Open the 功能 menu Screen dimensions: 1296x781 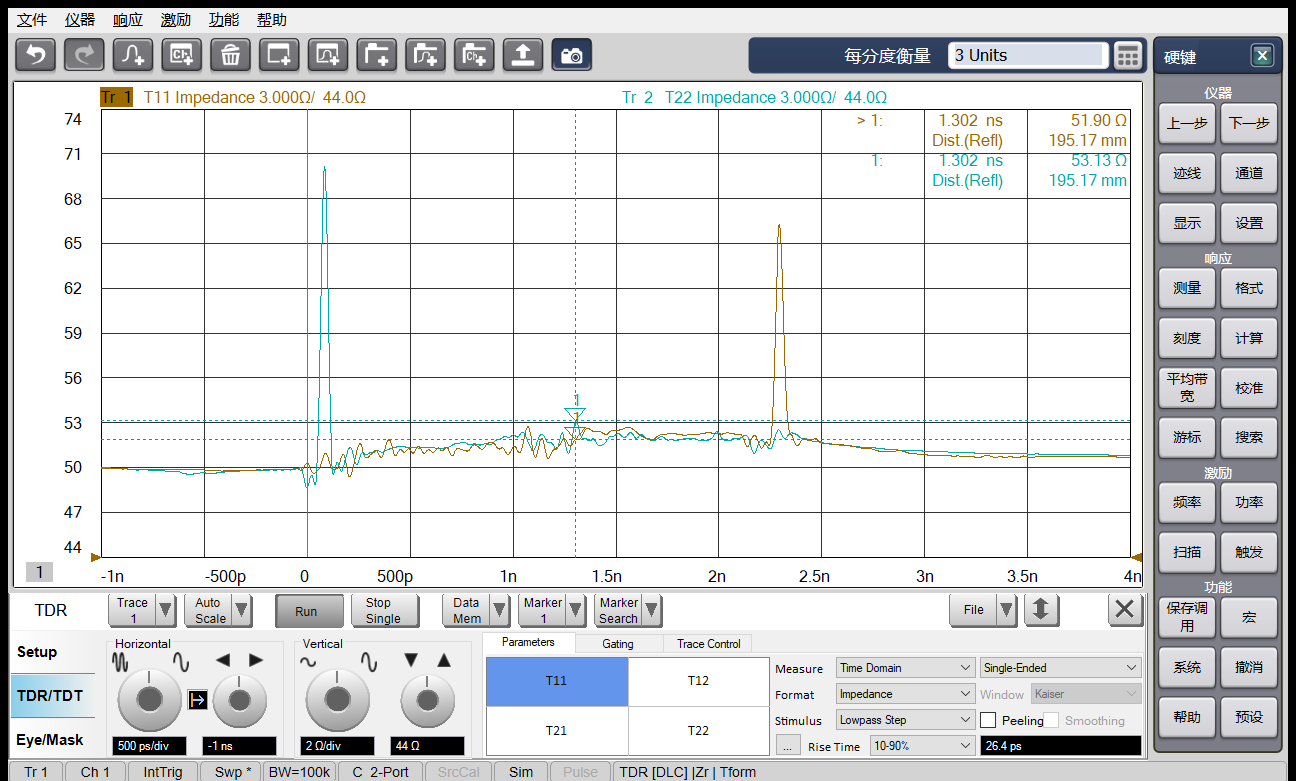[x=224, y=20]
